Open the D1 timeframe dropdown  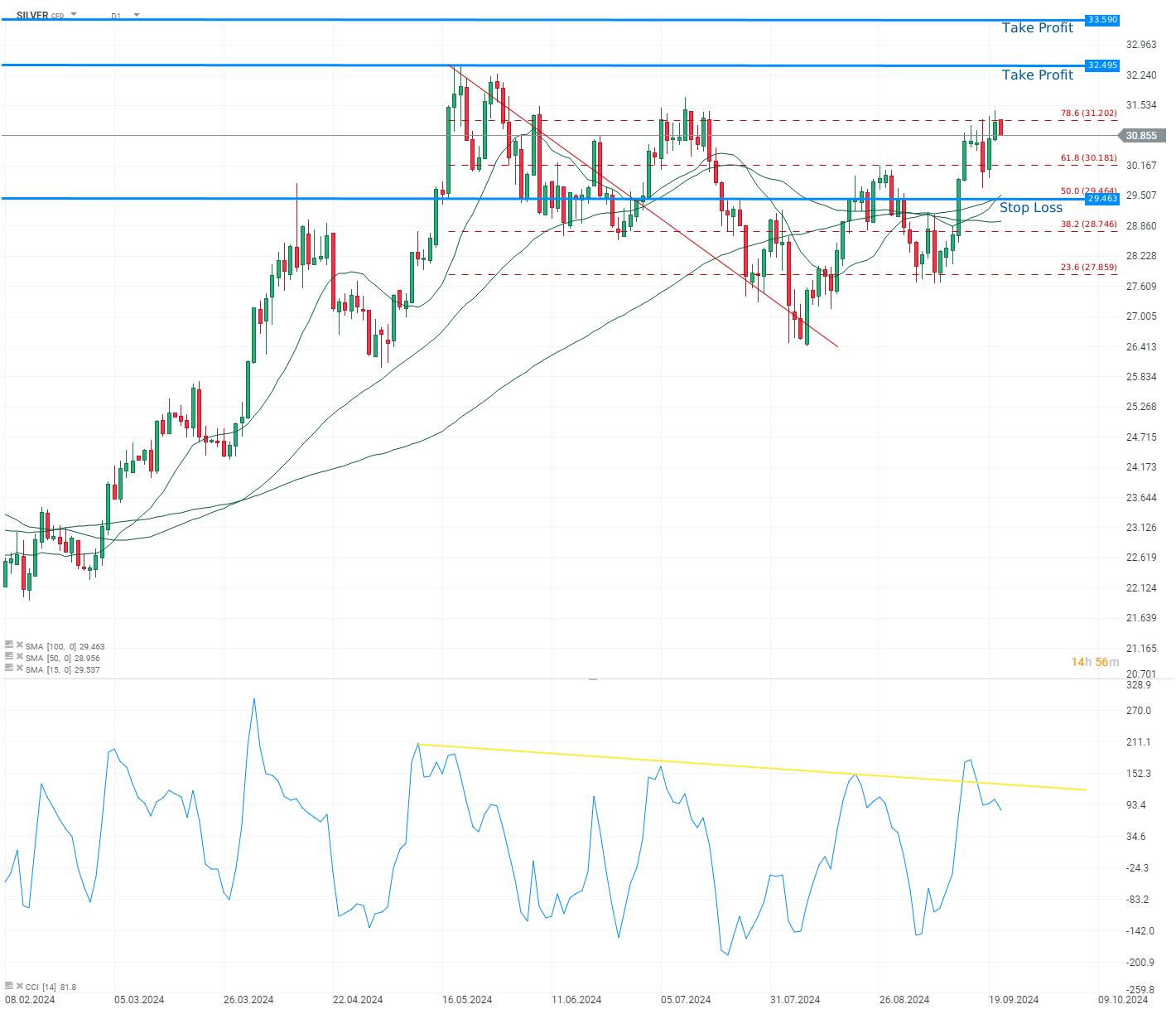(136, 15)
